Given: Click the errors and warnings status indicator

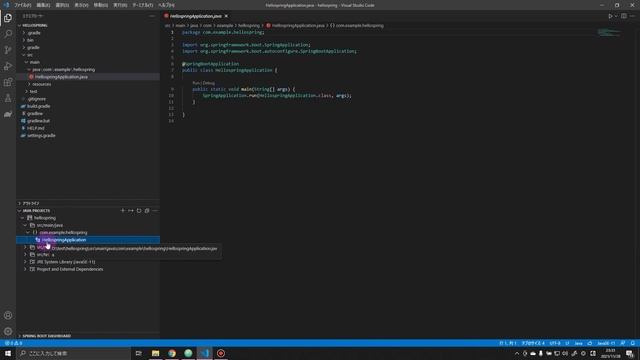Looking at the screenshot, I should (x=13, y=343).
